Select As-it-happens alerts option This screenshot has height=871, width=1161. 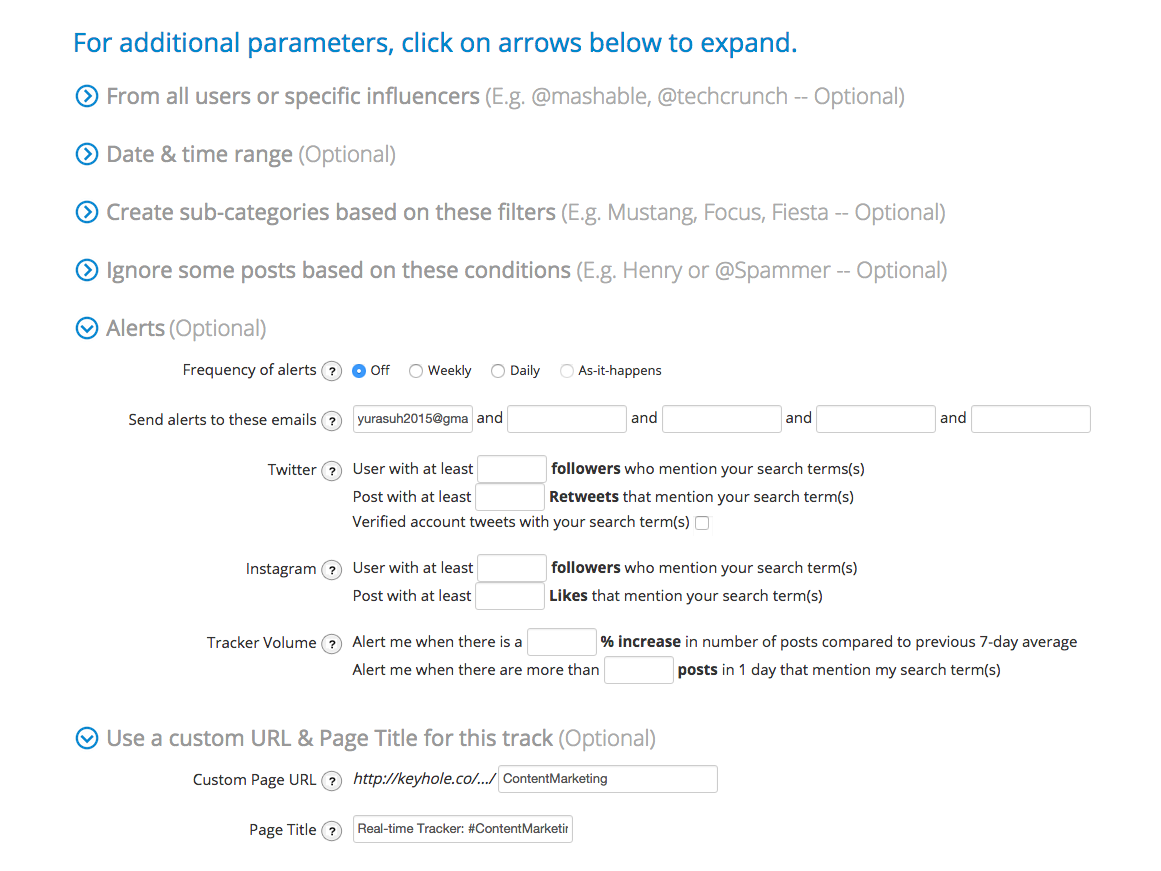pyautogui.click(x=566, y=371)
